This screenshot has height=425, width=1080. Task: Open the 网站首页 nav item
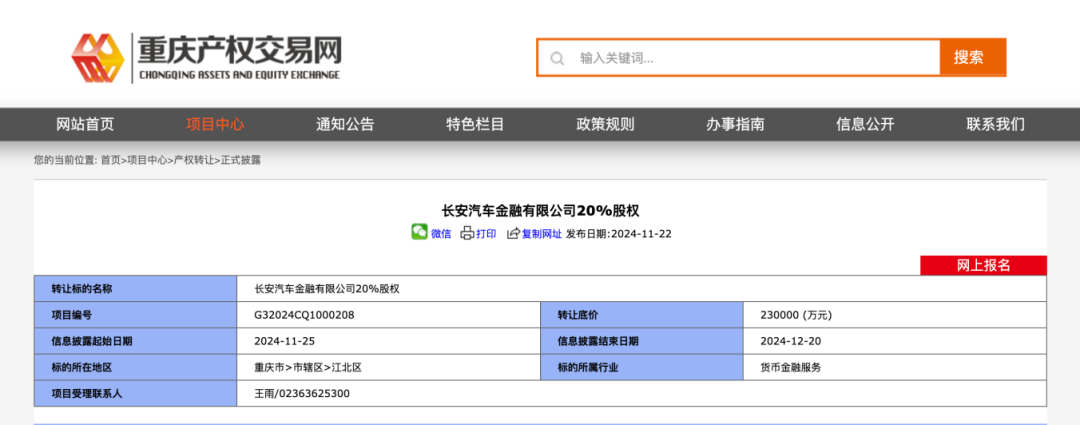pos(85,125)
